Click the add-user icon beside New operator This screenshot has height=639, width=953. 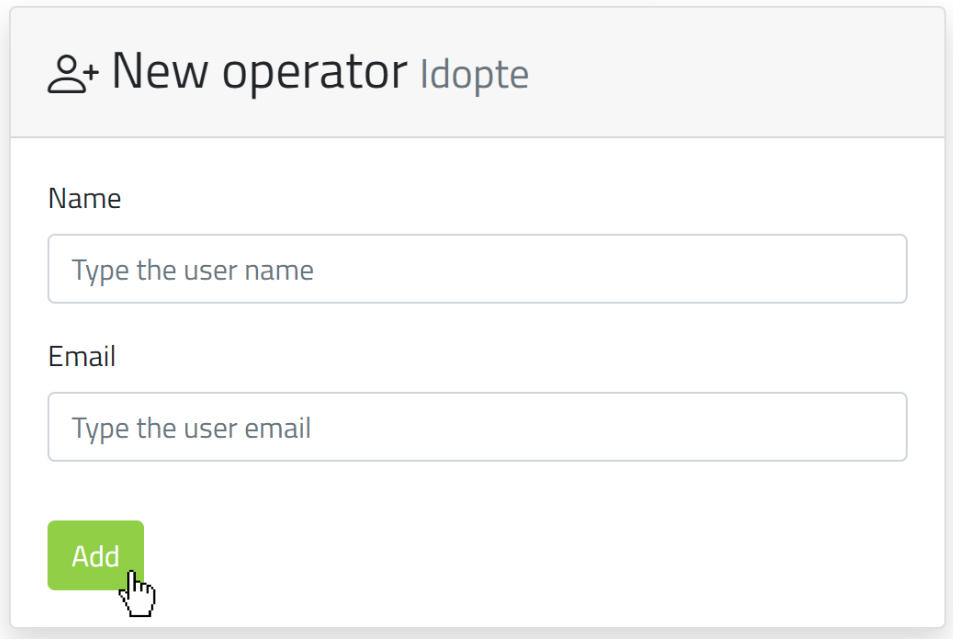pyautogui.click(x=73, y=74)
